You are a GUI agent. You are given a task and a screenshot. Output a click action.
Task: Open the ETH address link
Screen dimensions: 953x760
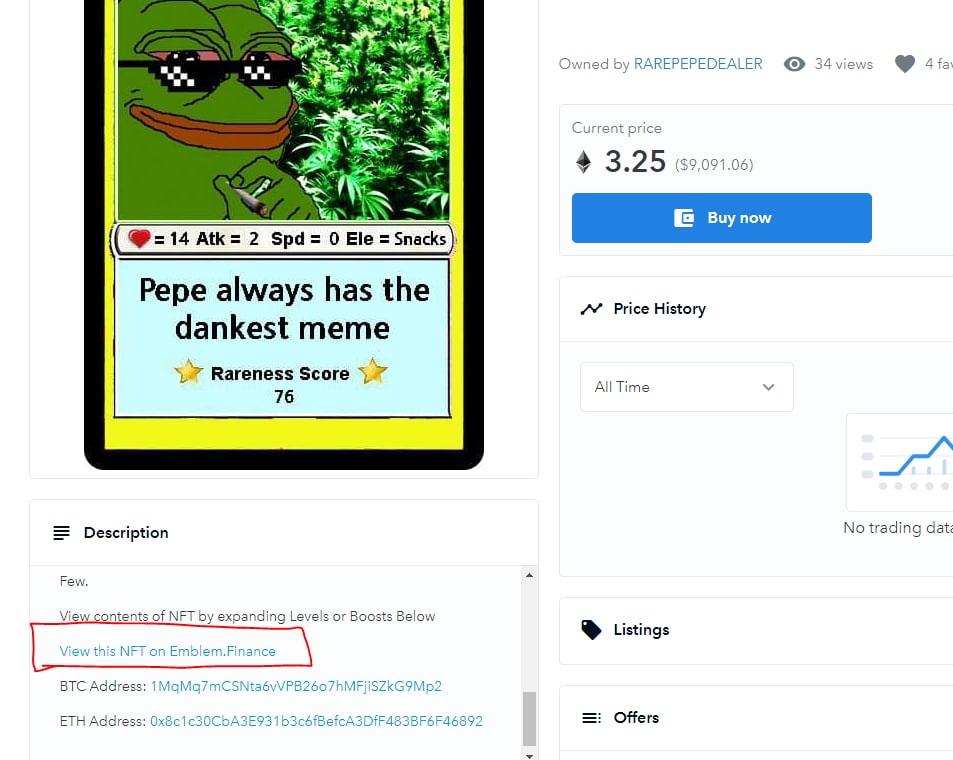coord(316,721)
